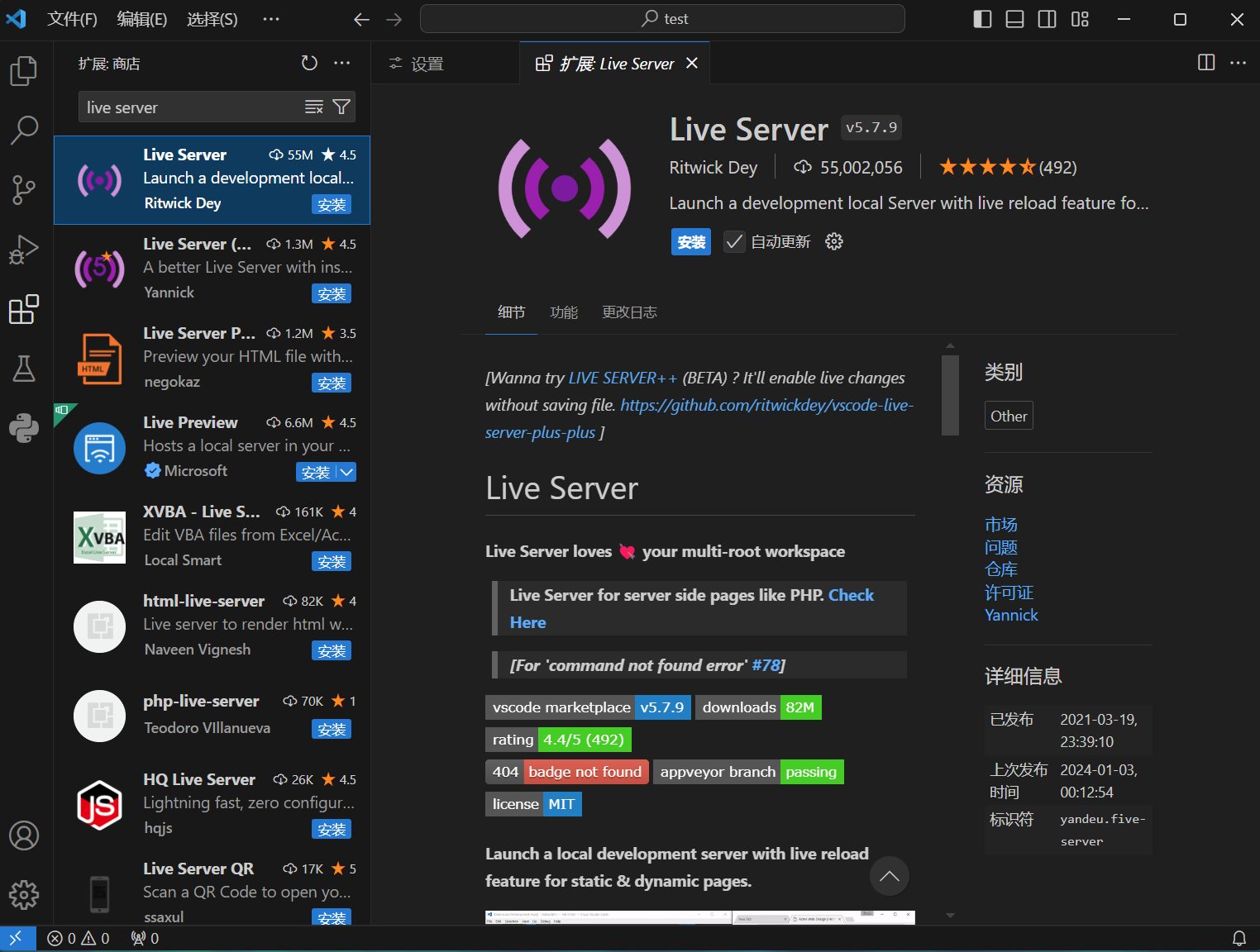
Task: Open errors and warnings status bar entry
Action: point(79,938)
